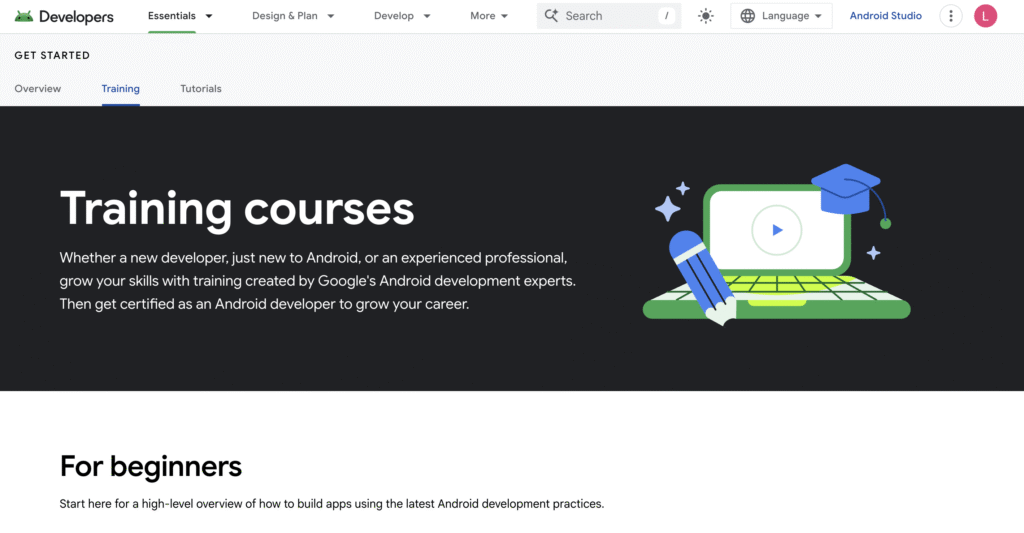Open the More menu

(483, 16)
